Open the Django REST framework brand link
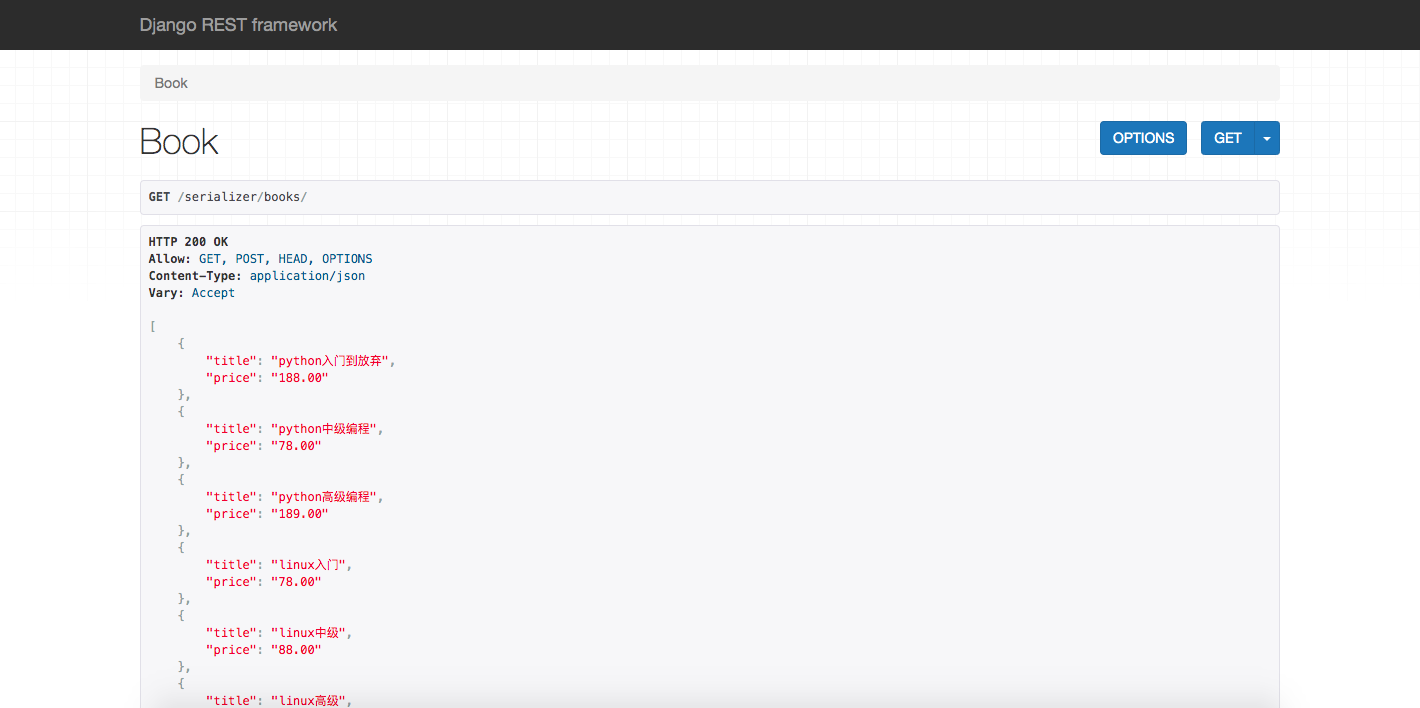 coord(238,25)
